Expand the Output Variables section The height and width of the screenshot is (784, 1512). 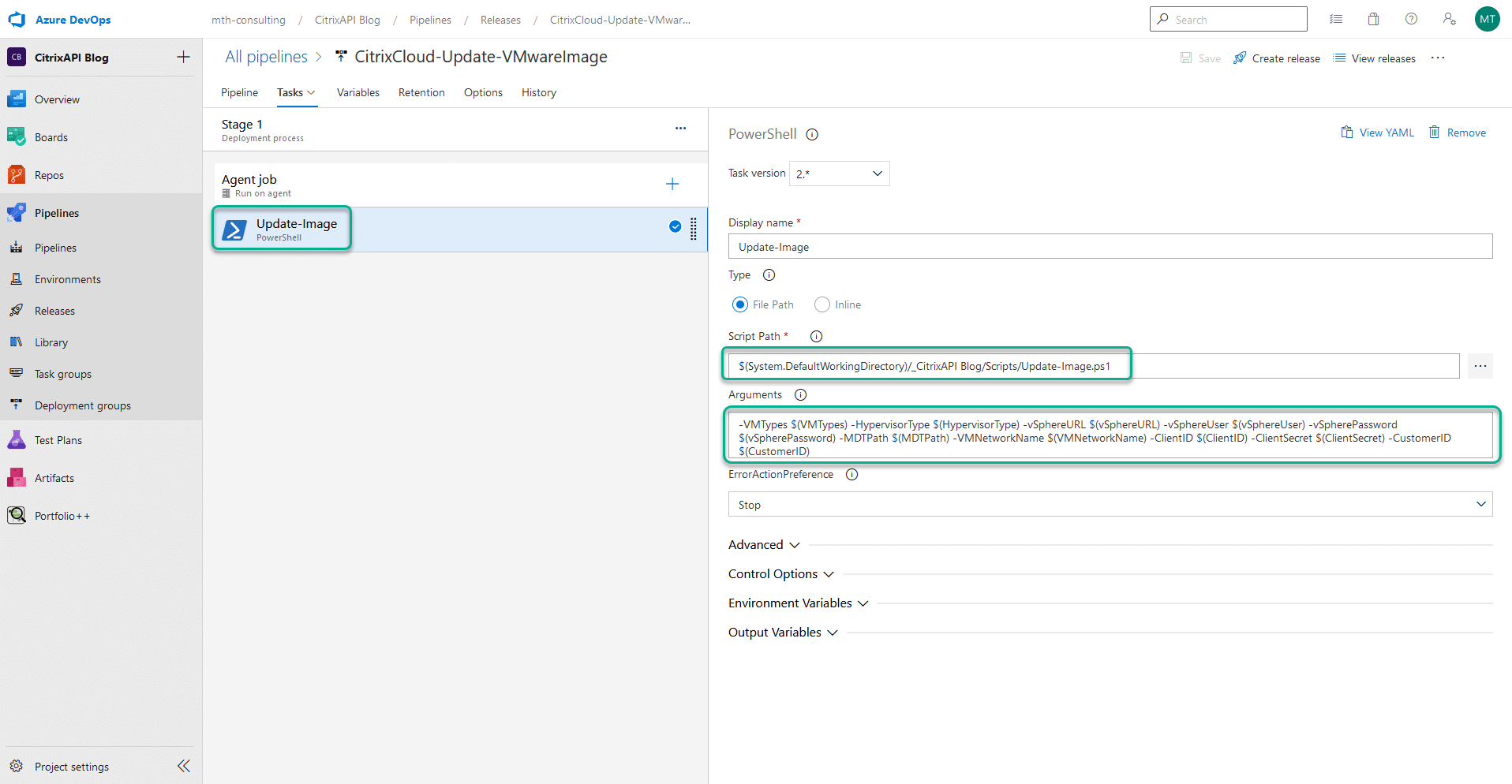pyautogui.click(x=783, y=633)
